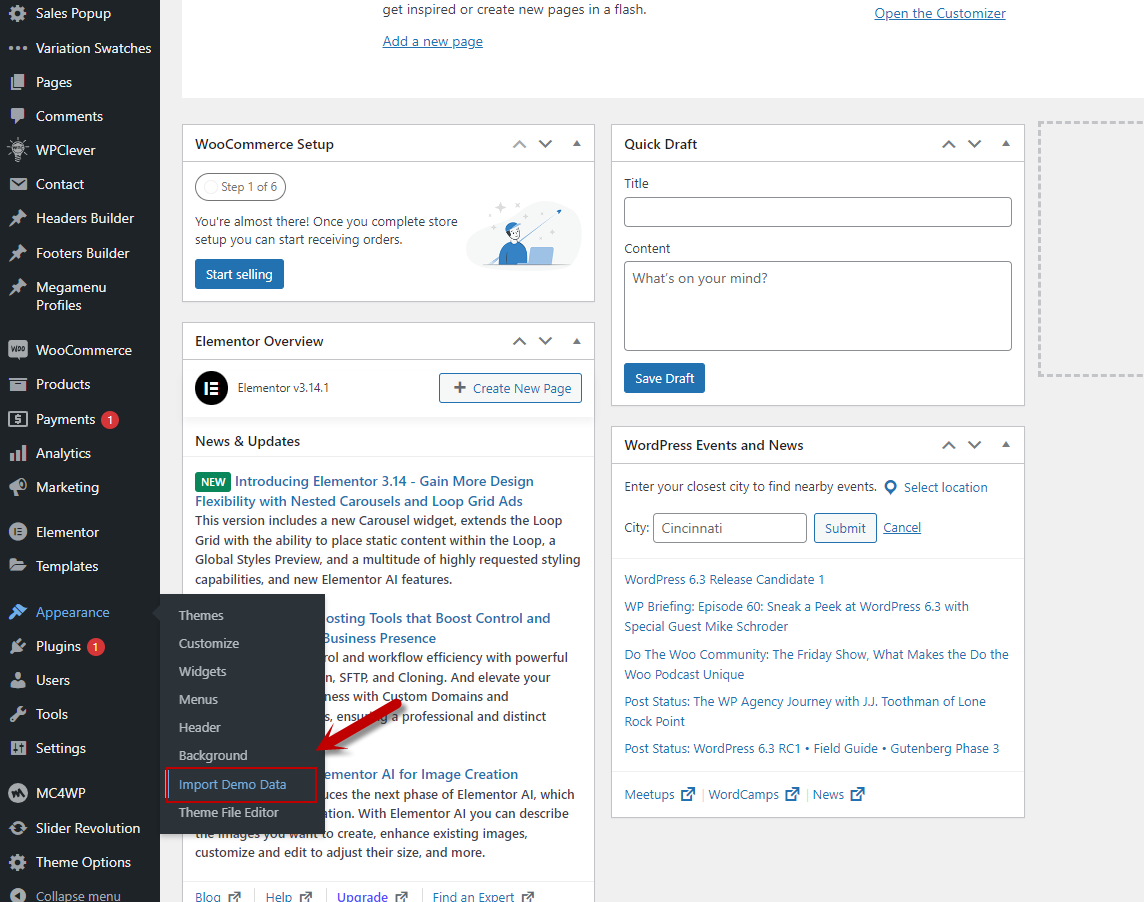Open the MC4WP sidebar icon
The height and width of the screenshot is (902, 1144).
17,793
